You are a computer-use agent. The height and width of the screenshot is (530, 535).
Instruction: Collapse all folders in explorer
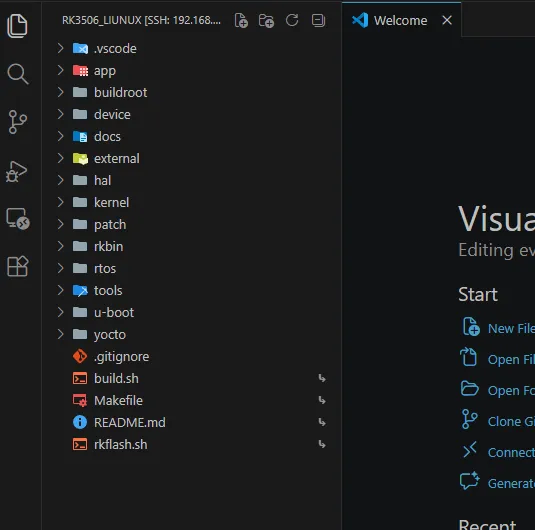click(x=318, y=20)
